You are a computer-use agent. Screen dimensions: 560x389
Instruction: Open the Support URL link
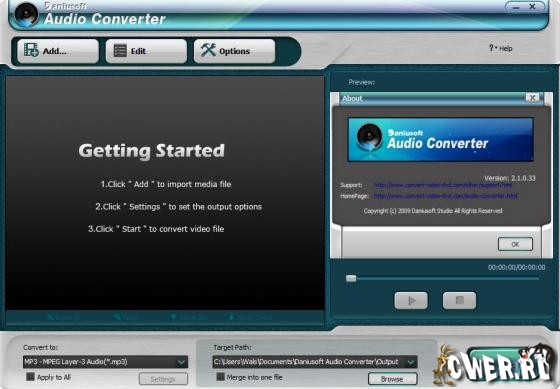click(443, 185)
